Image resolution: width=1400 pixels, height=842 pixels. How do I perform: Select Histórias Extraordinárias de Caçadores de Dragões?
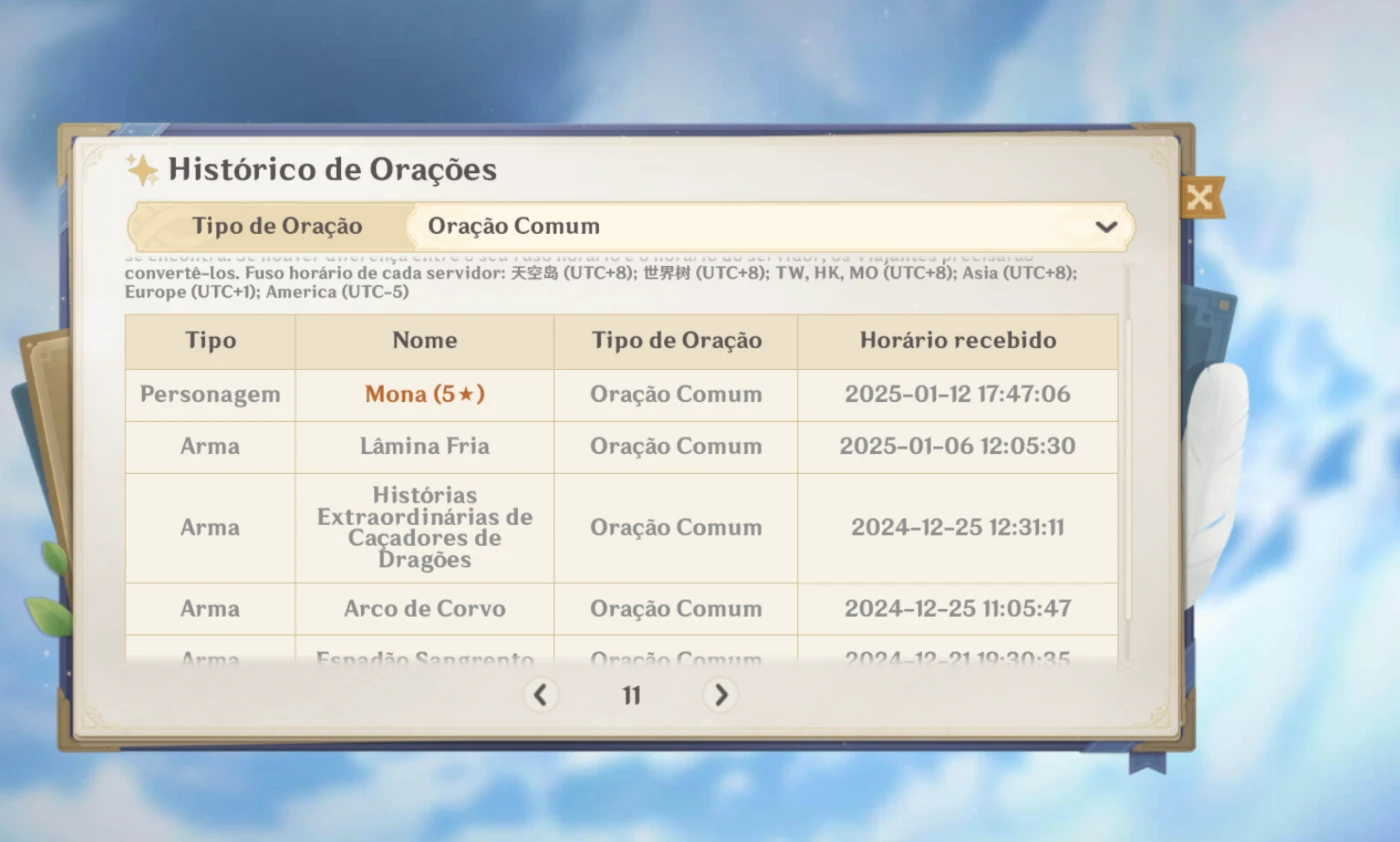tap(425, 528)
